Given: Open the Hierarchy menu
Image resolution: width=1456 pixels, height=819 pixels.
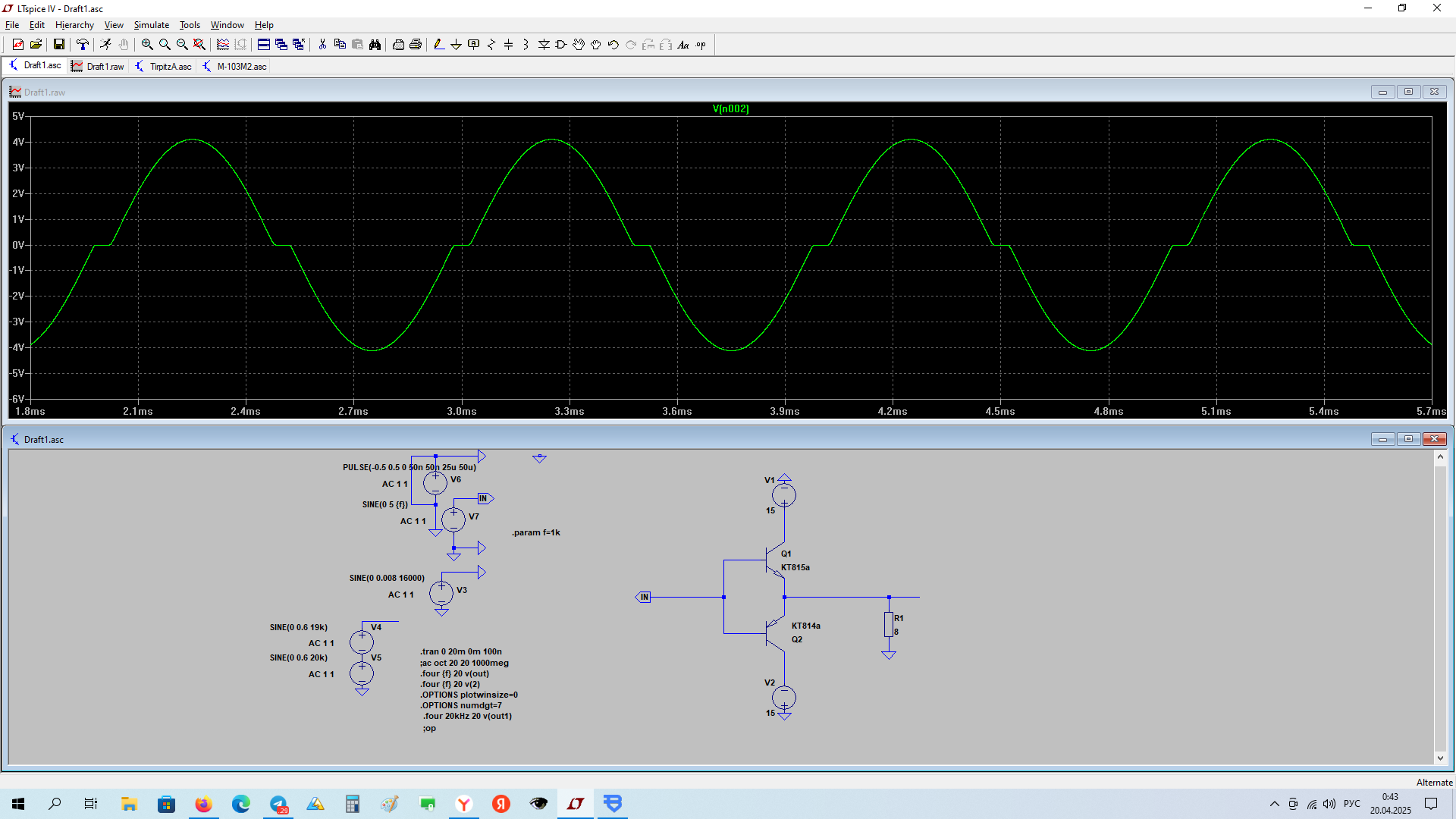Looking at the screenshot, I should [x=74, y=25].
